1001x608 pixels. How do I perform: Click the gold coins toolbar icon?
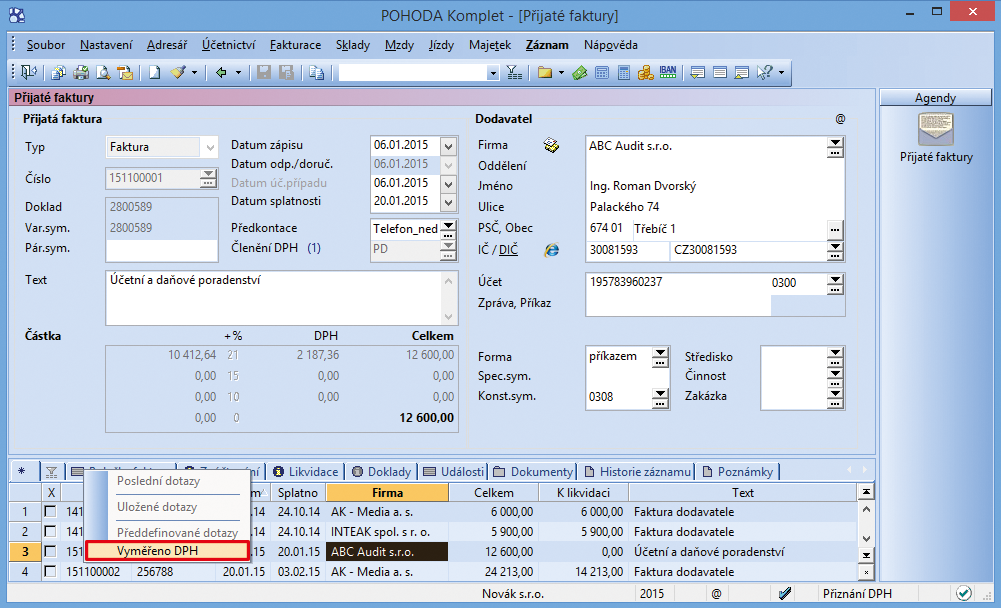click(646, 72)
